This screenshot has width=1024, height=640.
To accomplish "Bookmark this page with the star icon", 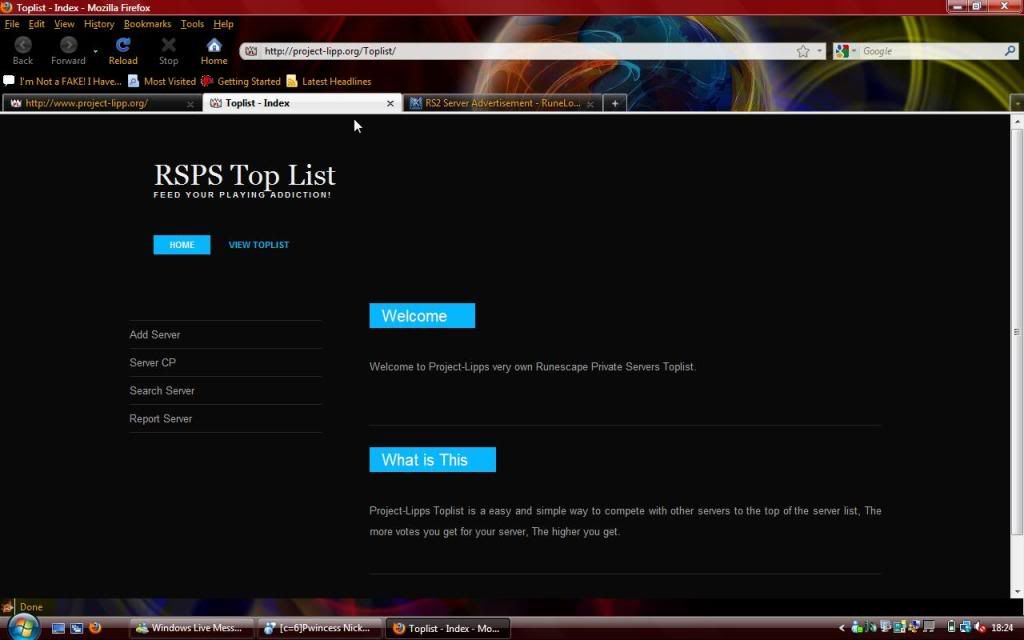I will coord(803,51).
